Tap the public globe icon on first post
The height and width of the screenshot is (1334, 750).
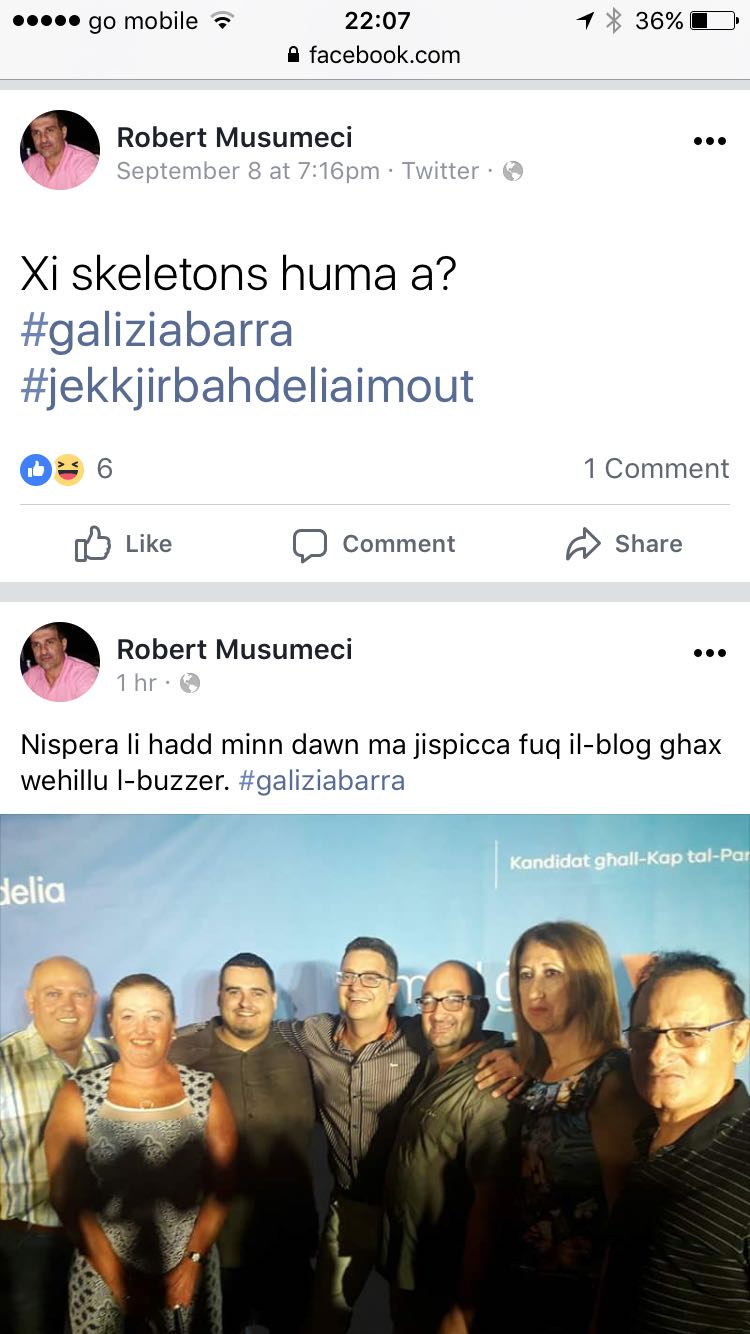point(513,171)
